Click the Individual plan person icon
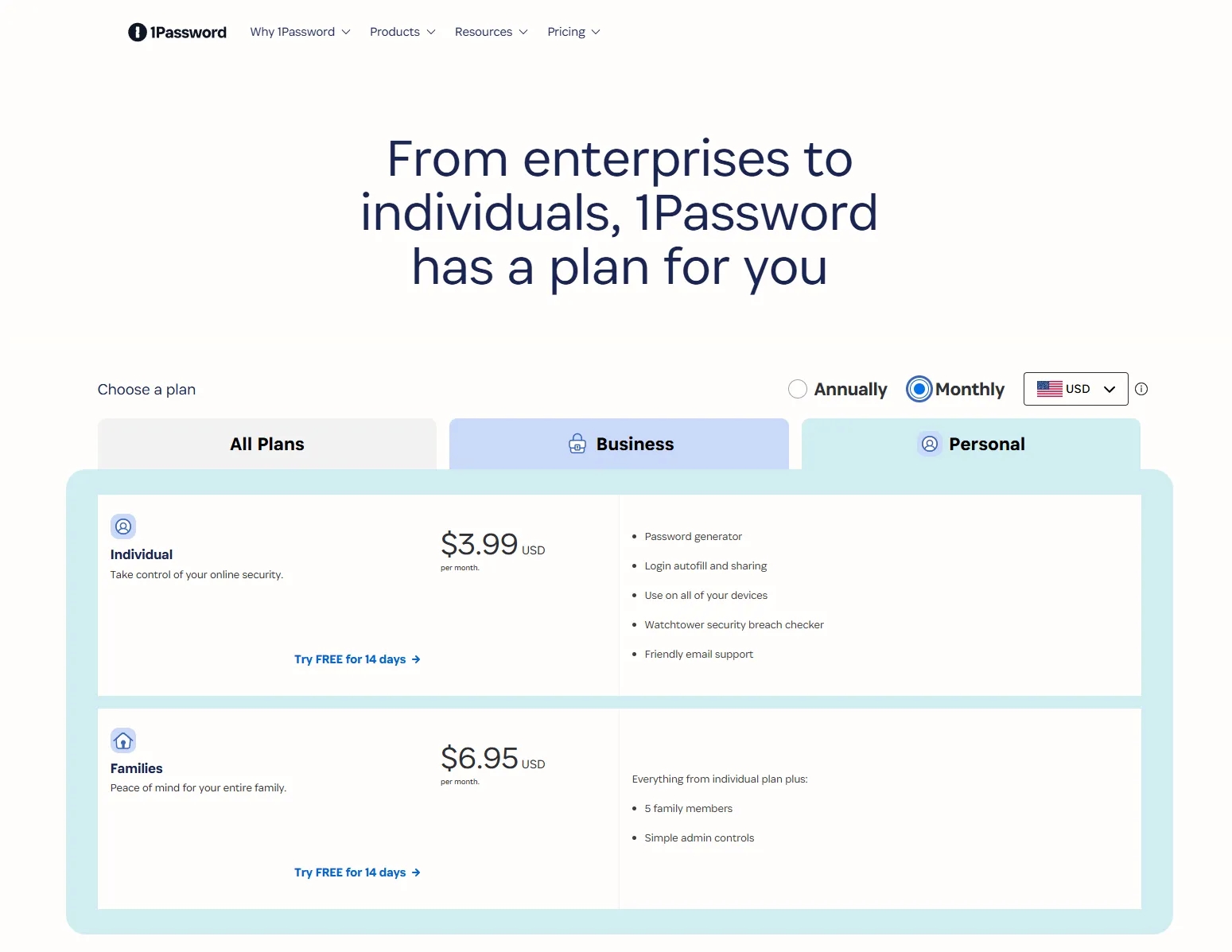This screenshot has height=952, width=1232. [x=123, y=527]
